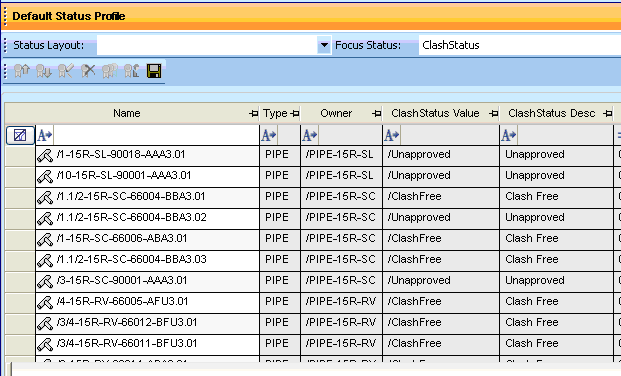Click the ClashStatus Value filter box
The image size is (621, 376).
pos(449,136)
